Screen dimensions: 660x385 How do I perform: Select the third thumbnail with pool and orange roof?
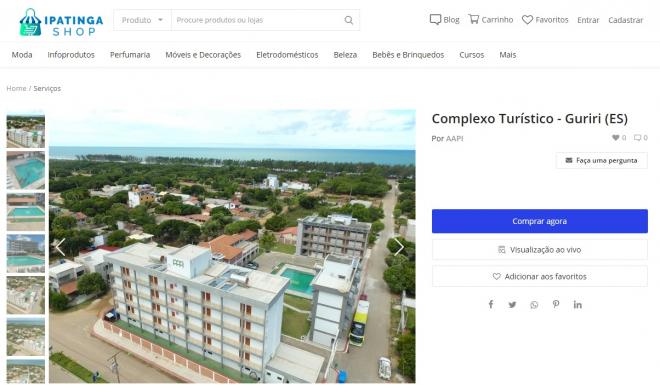pyautogui.click(x=26, y=212)
